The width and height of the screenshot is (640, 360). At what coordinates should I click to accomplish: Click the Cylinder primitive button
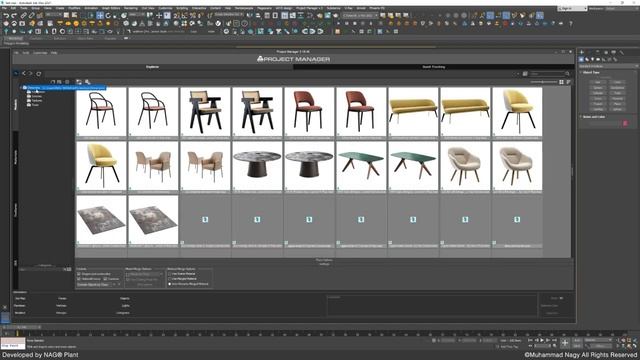(598, 93)
